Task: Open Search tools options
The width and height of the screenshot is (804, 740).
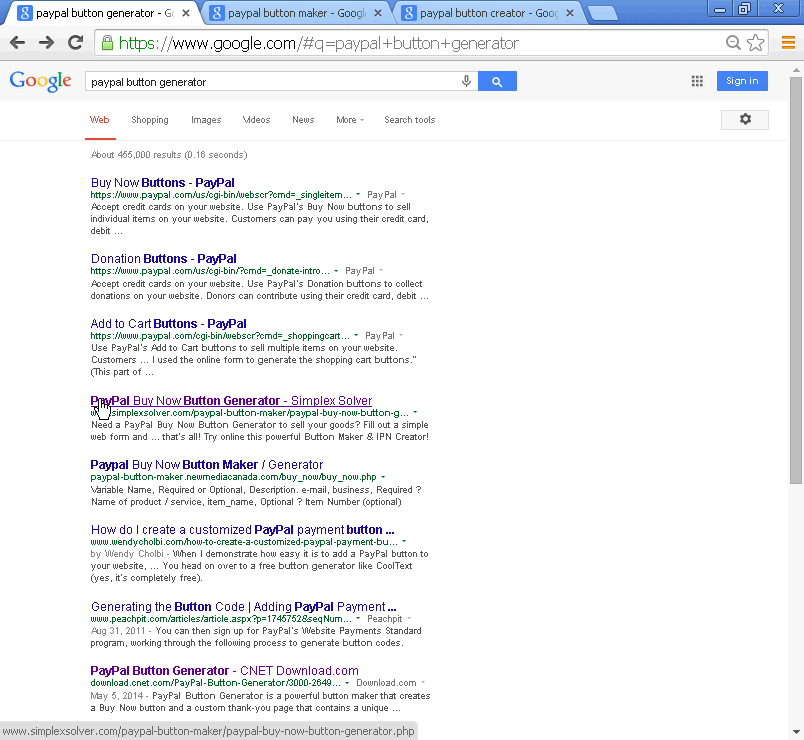Action: click(x=410, y=119)
